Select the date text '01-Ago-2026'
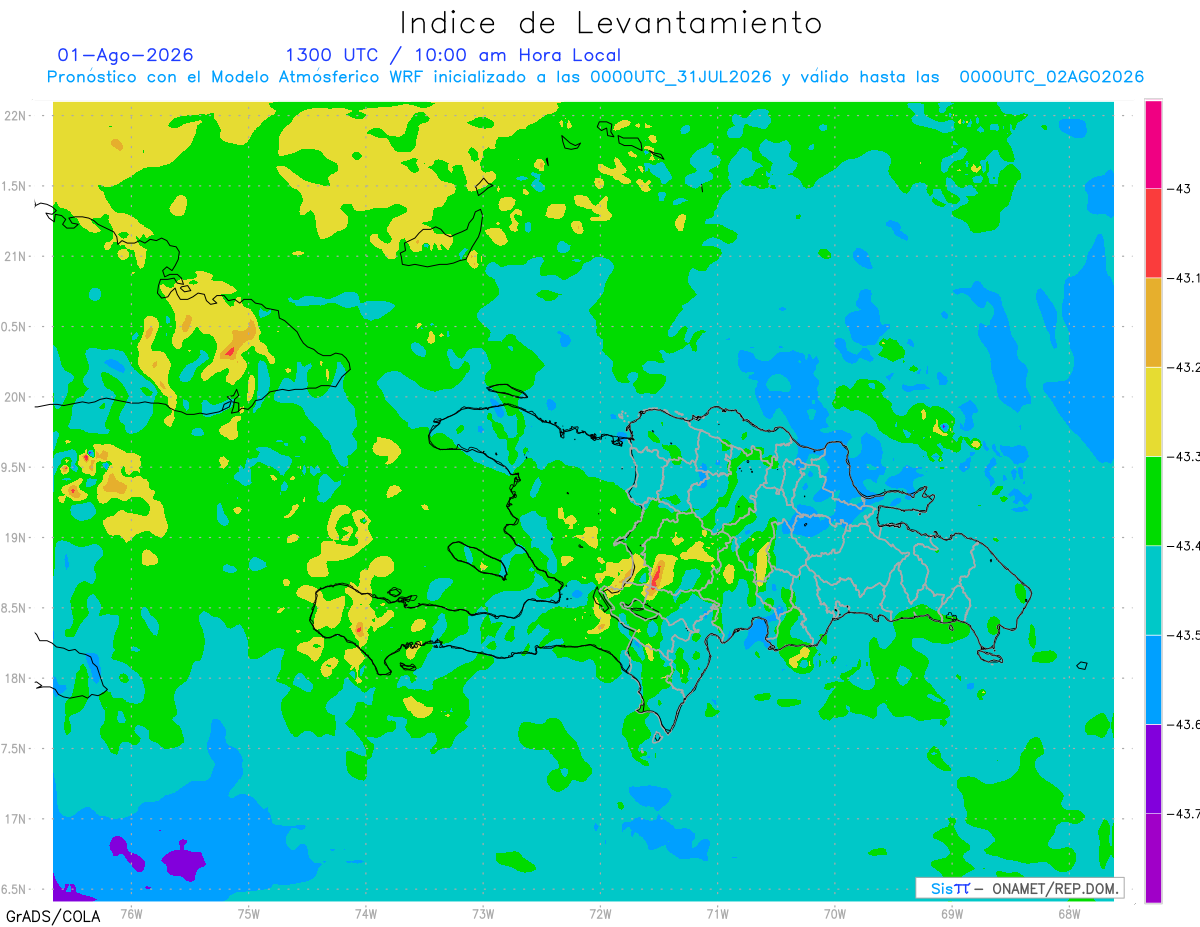The height and width of the screenshot is (927, 1200). coord(125,55)
